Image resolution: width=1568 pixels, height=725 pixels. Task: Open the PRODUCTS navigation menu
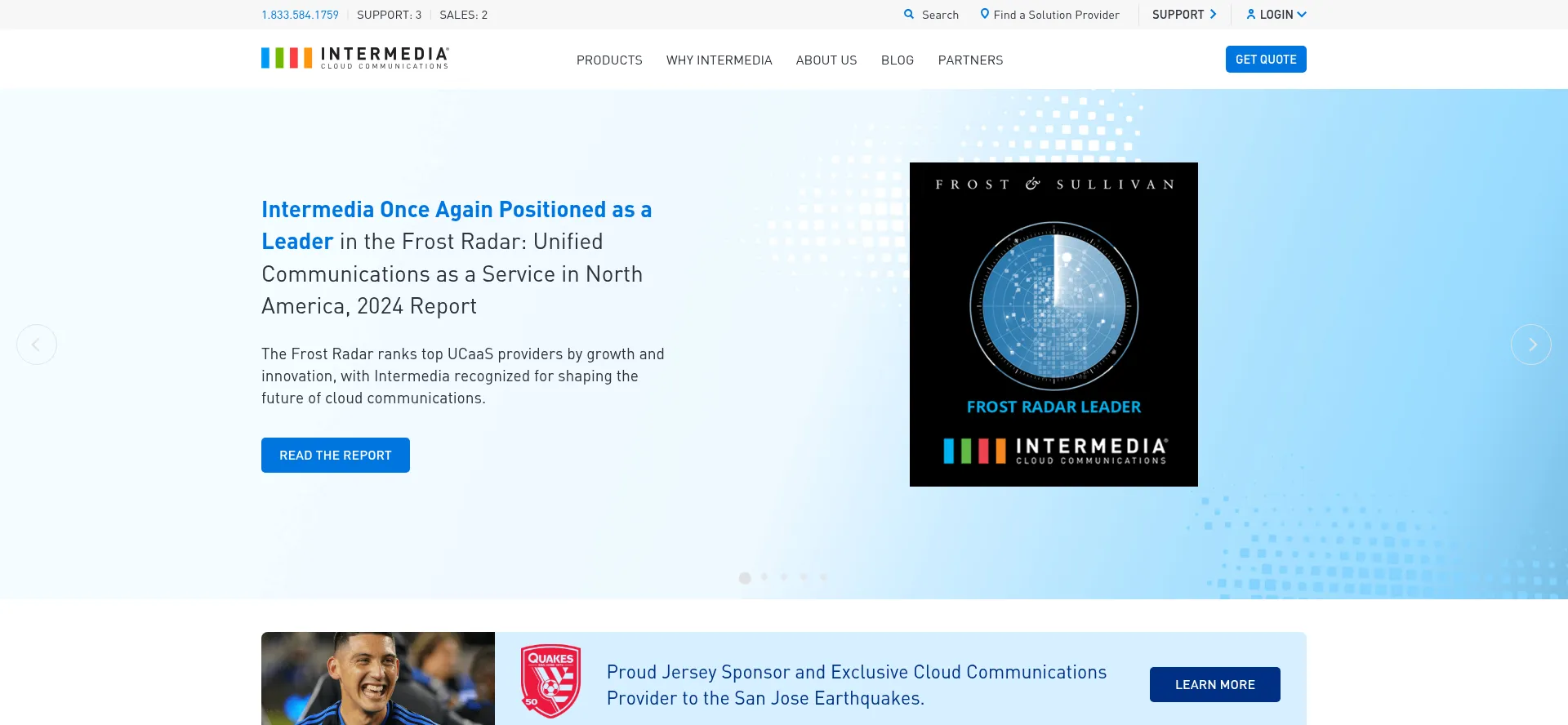609,60
